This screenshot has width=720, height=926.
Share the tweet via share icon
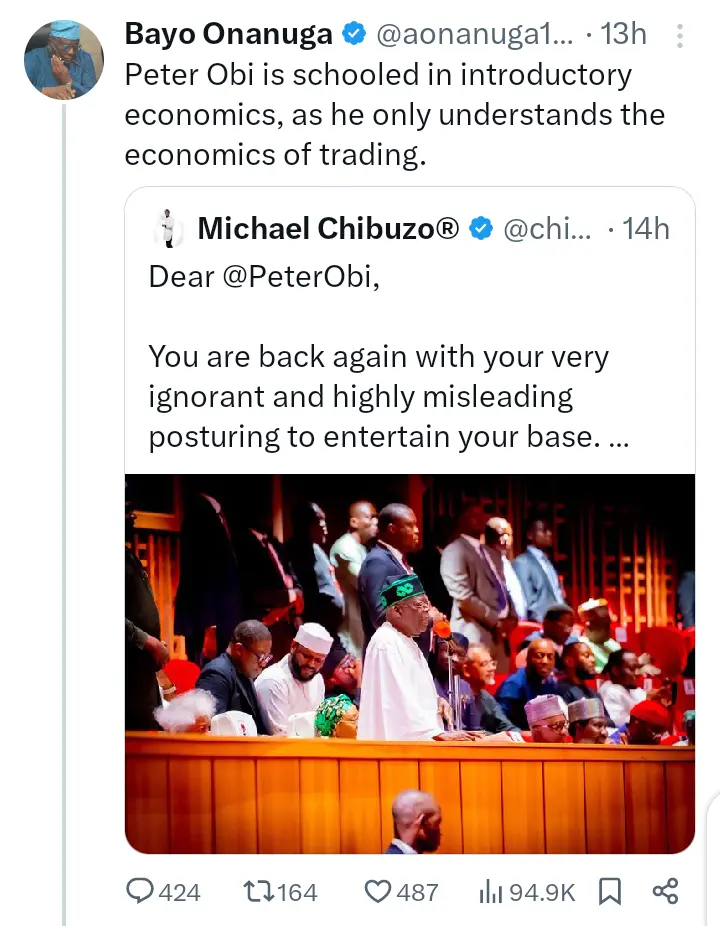[x=665, y=891]
